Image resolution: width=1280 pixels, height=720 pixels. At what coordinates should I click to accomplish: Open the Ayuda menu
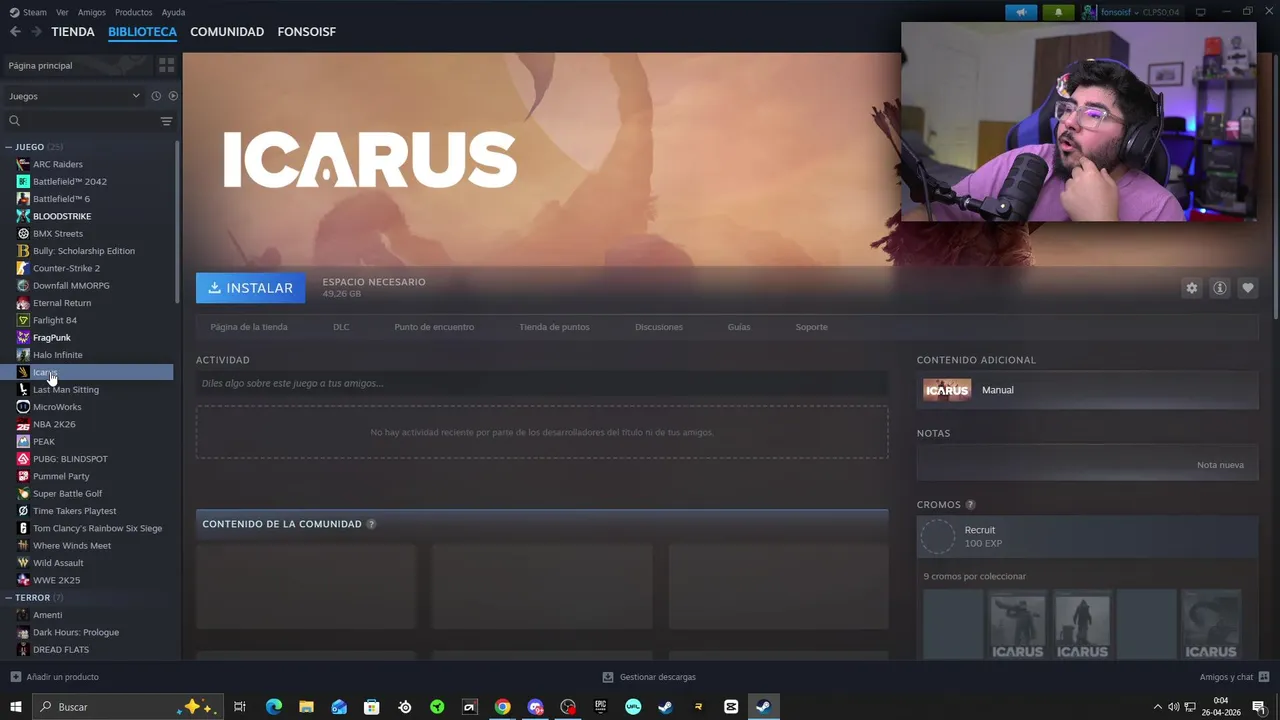point(173,12)
